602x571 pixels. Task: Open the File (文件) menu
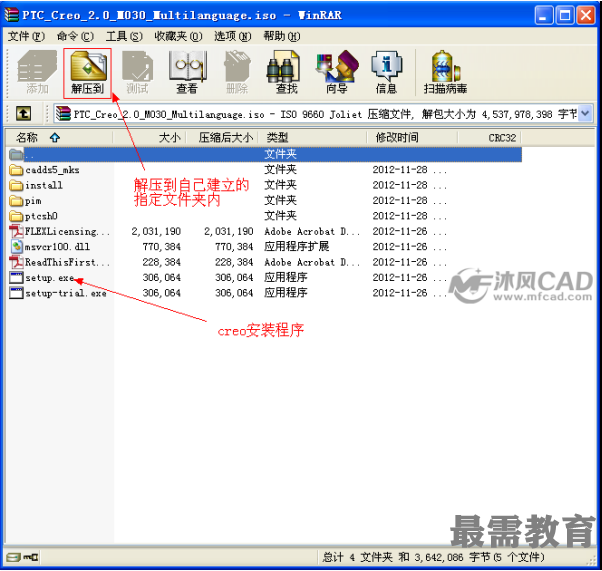[26, 36]
